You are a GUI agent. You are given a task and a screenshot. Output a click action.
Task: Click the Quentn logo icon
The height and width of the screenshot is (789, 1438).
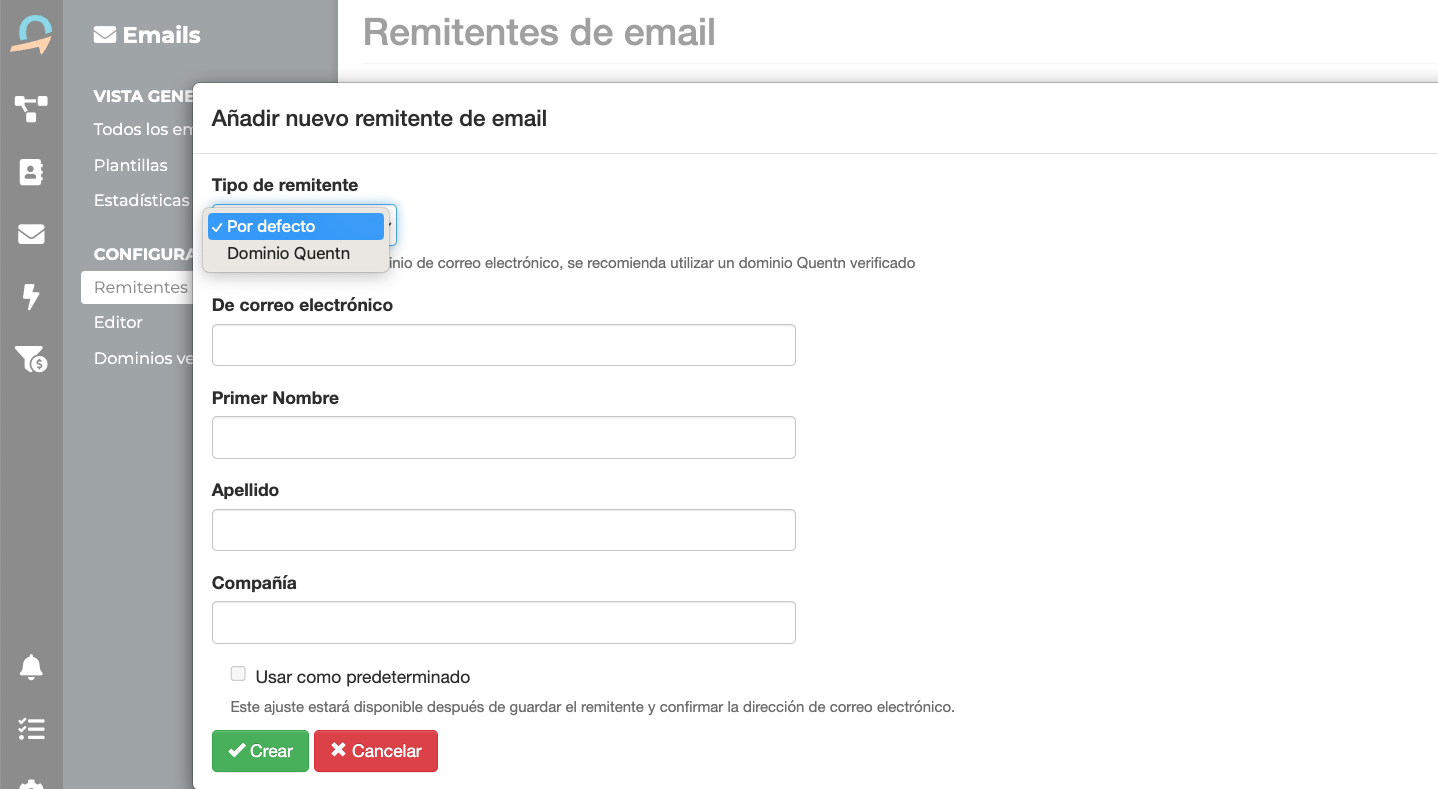(x=31, y=35)
